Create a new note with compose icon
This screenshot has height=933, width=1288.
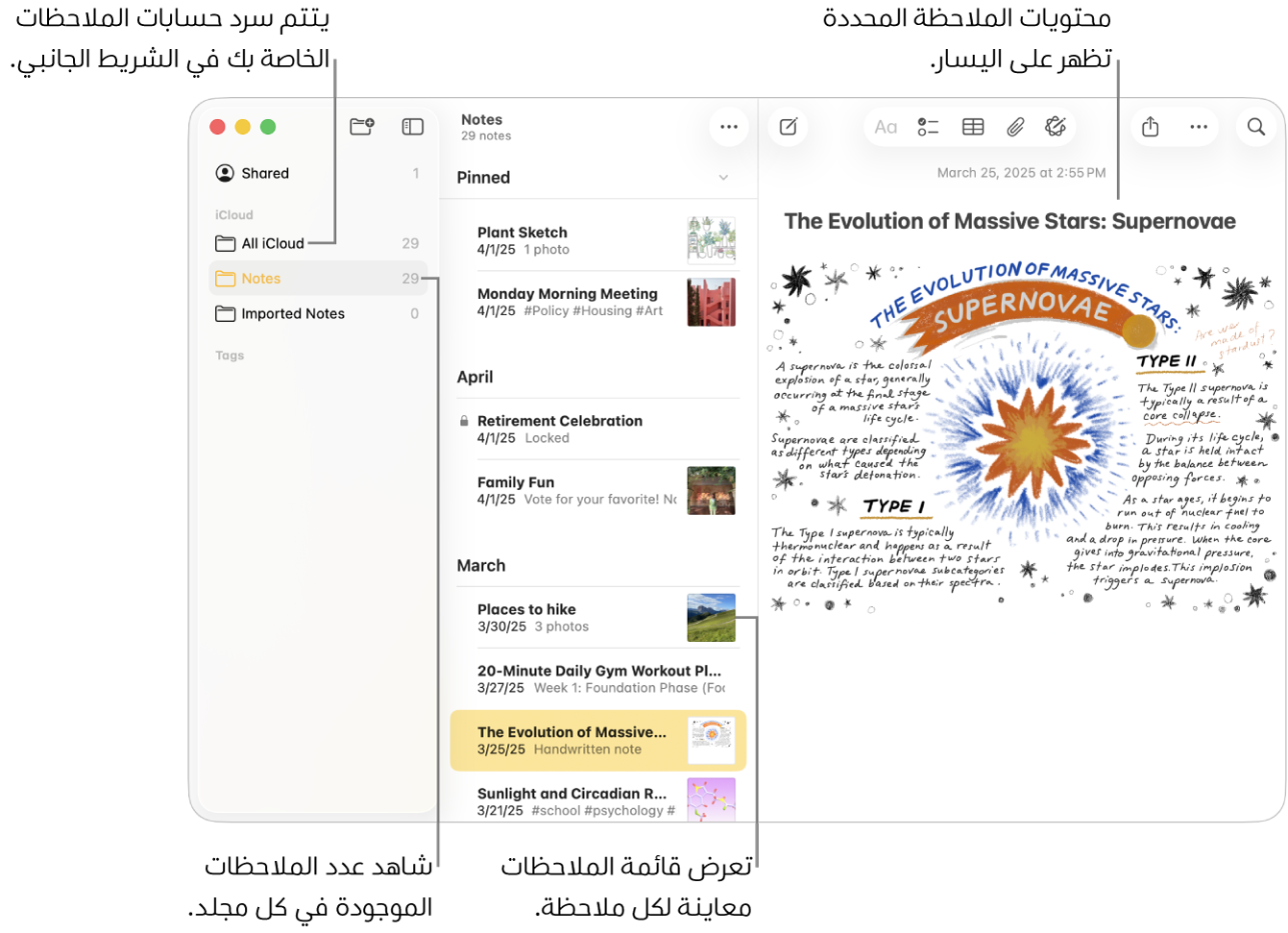pos(789,127)
